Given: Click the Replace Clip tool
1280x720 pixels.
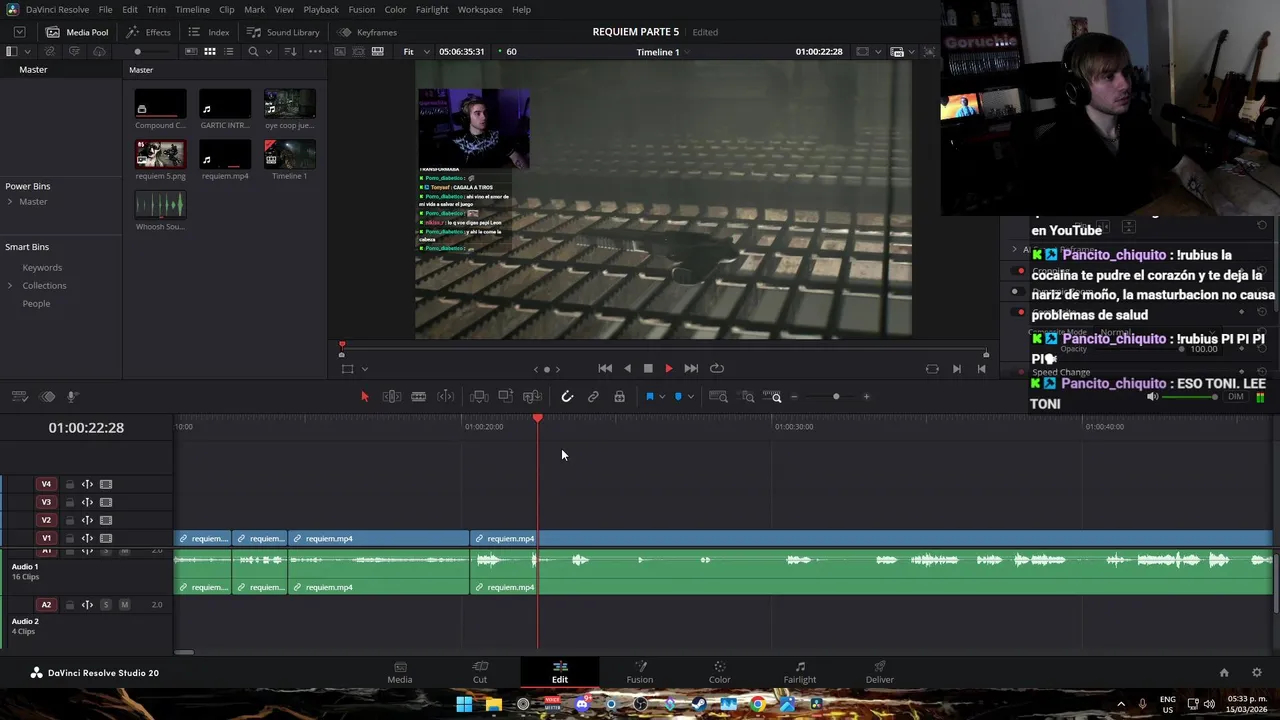Looking at the screenshot, I should click(x=532, y=397).
